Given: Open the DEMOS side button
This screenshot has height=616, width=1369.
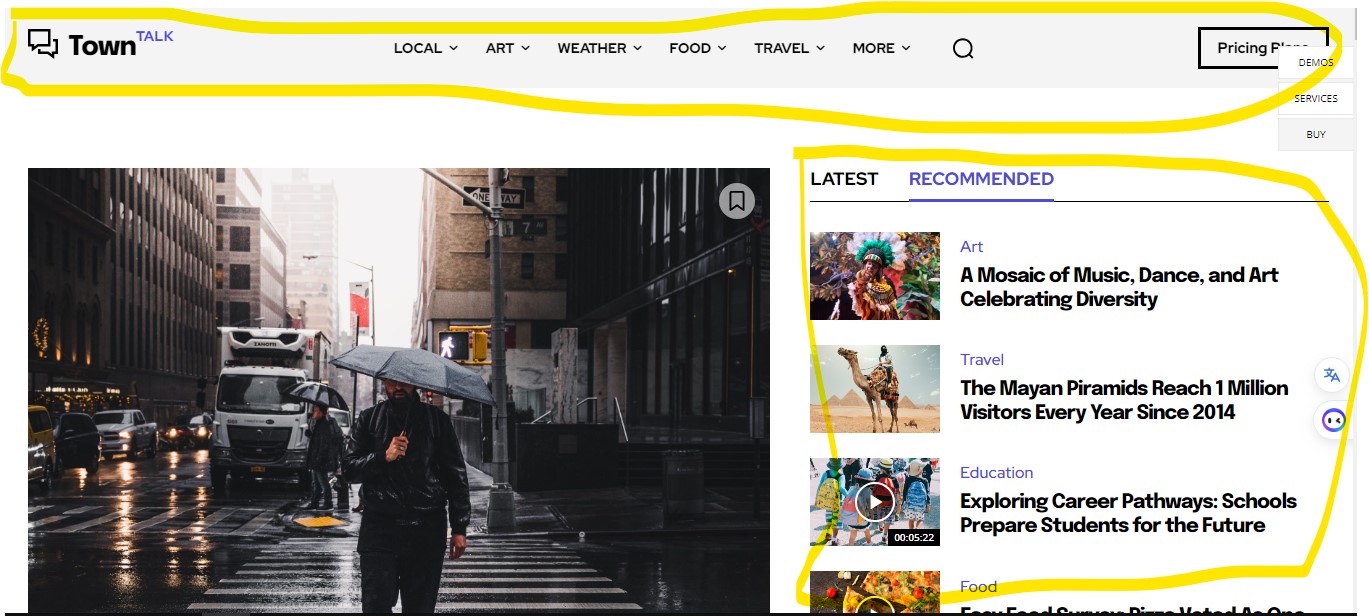Looking at the screenshot, I should (x=1316, y=62).
